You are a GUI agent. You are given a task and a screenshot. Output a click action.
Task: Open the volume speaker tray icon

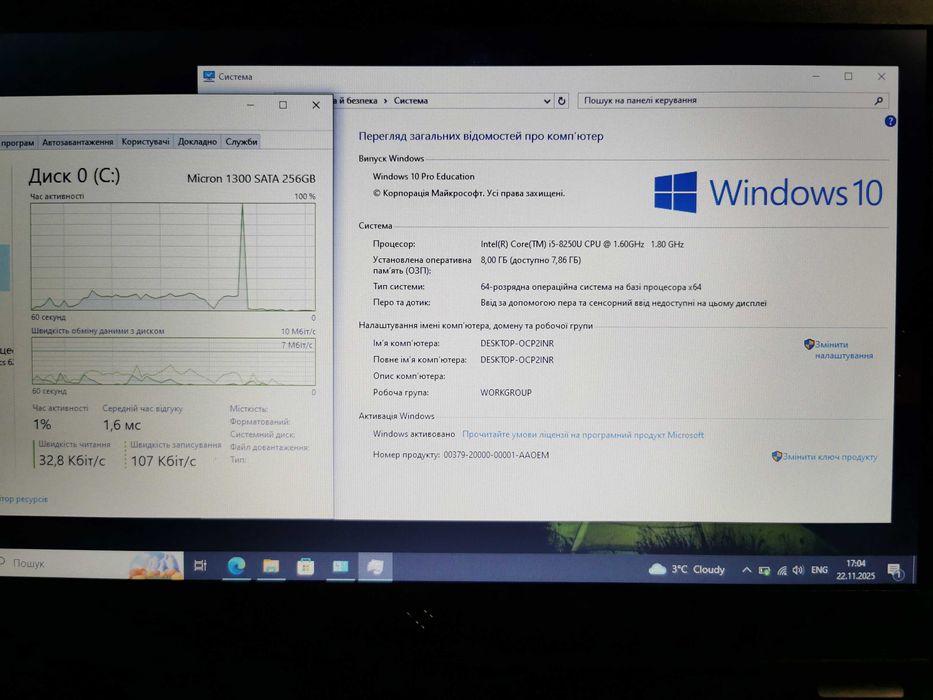coord(798,570)
